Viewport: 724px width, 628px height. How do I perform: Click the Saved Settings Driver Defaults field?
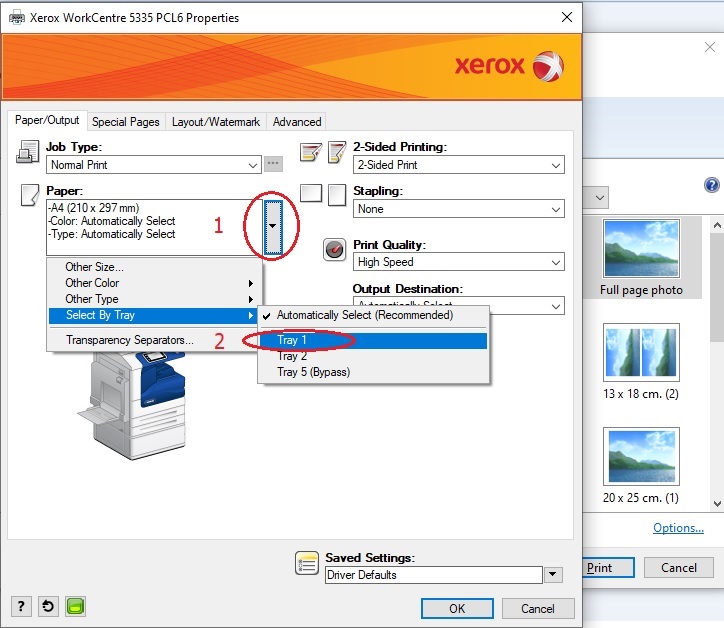[x=434, y=575]
